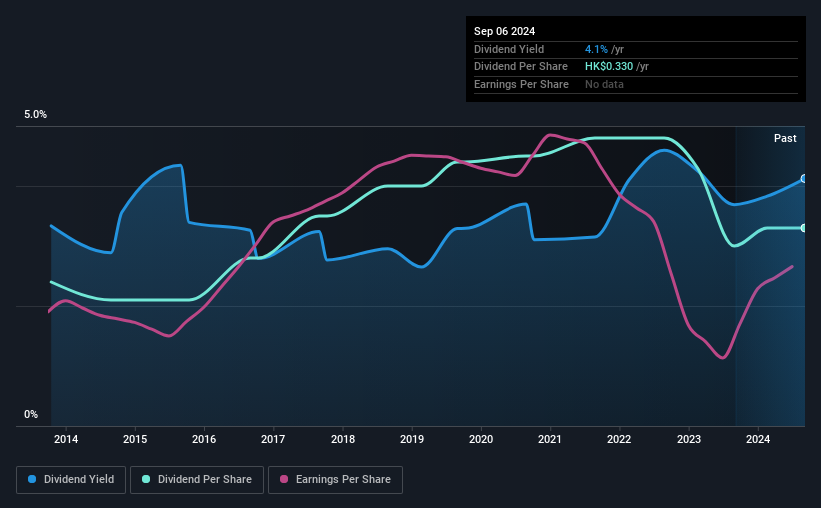821x508 pixels.
Task: Click the Past label on chart
Action: (785, 138)
